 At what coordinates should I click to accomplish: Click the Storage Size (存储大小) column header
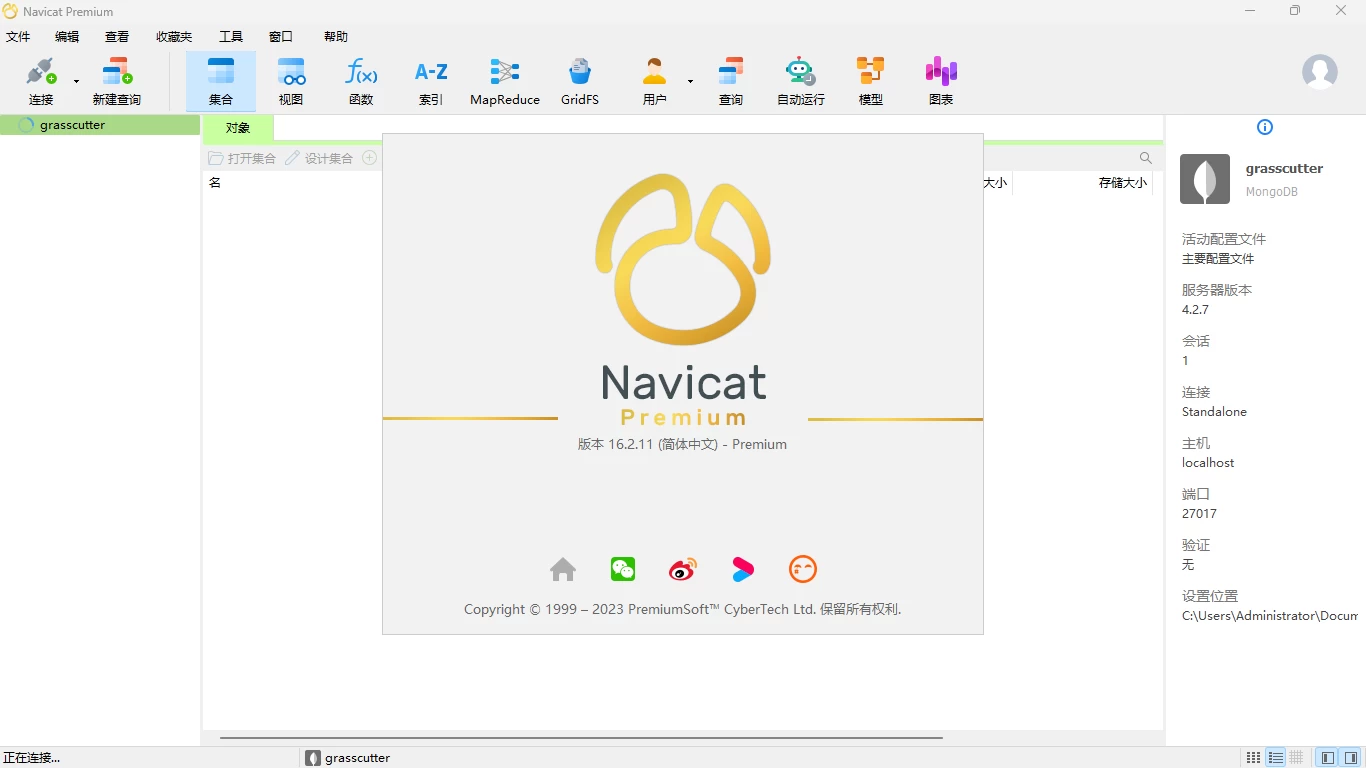tap(1123, 183)
